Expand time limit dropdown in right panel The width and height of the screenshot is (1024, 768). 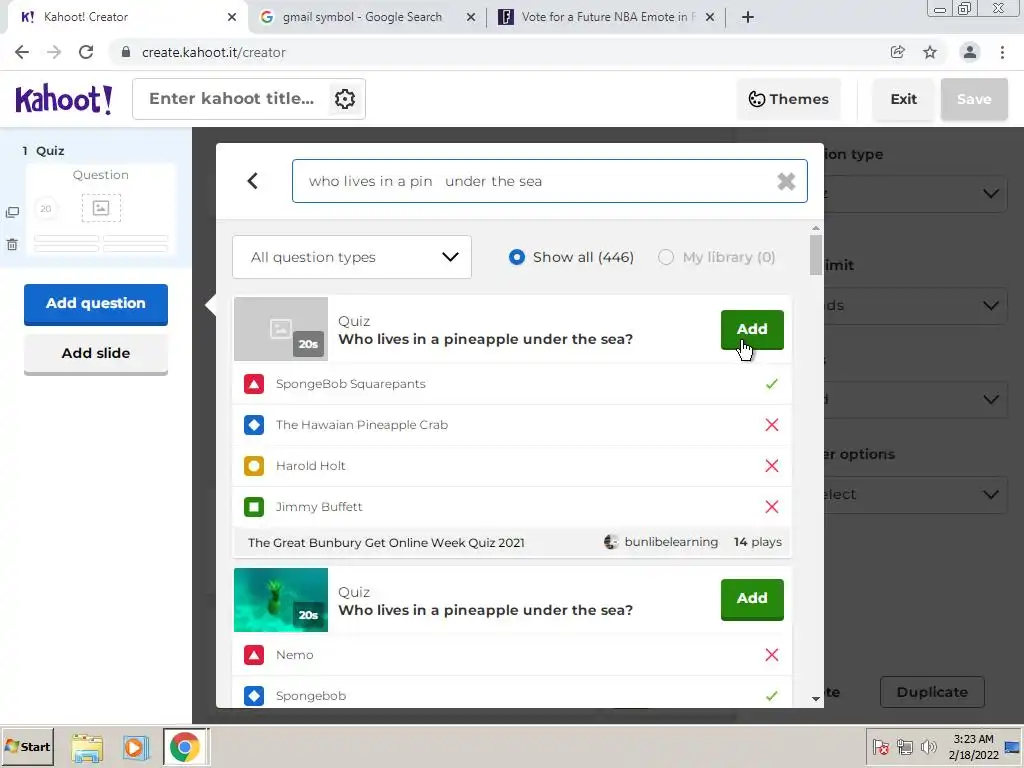point(991,306)
